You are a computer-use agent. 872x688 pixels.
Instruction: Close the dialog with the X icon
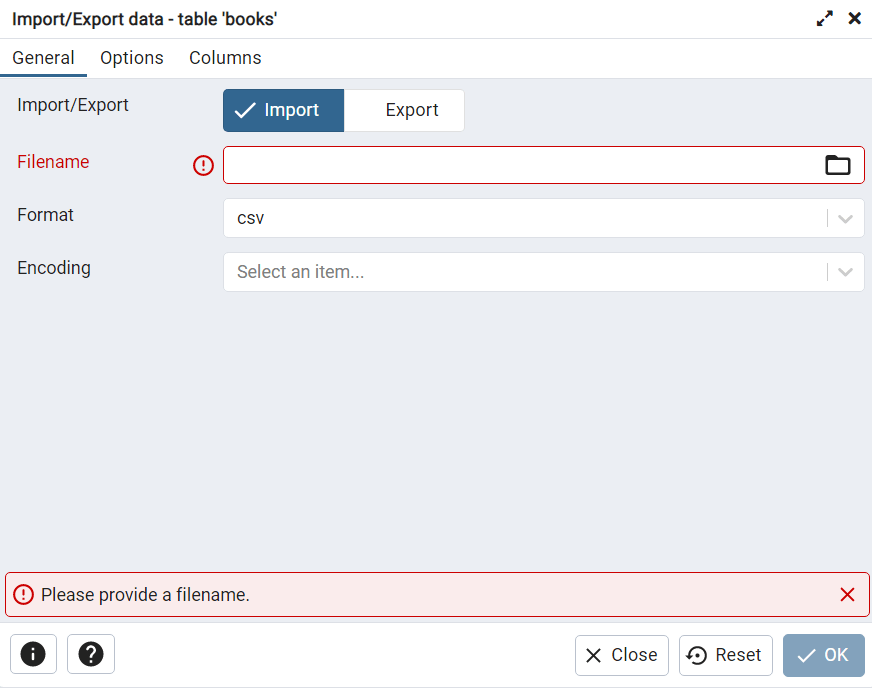pyautogui.click(x=855, y=18)
